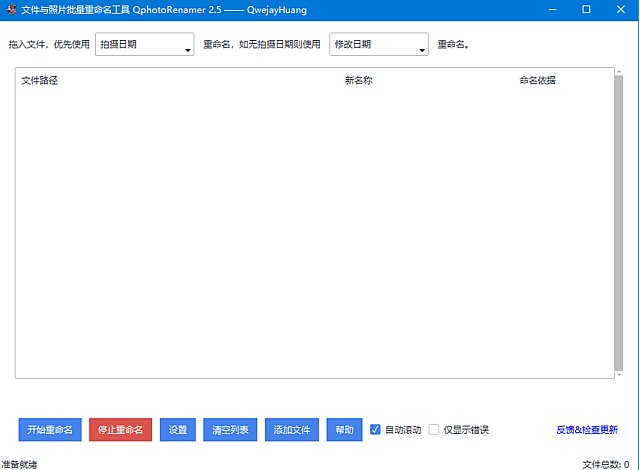Click the 文件路径 column header
640x470 pixels.
coord(40,80)
